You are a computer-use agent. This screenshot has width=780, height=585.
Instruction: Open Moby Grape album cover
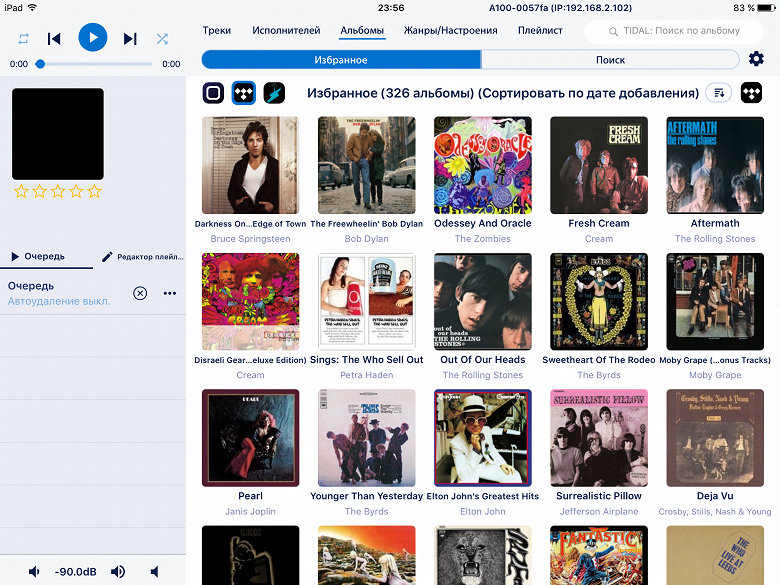(x=715, y=301)
